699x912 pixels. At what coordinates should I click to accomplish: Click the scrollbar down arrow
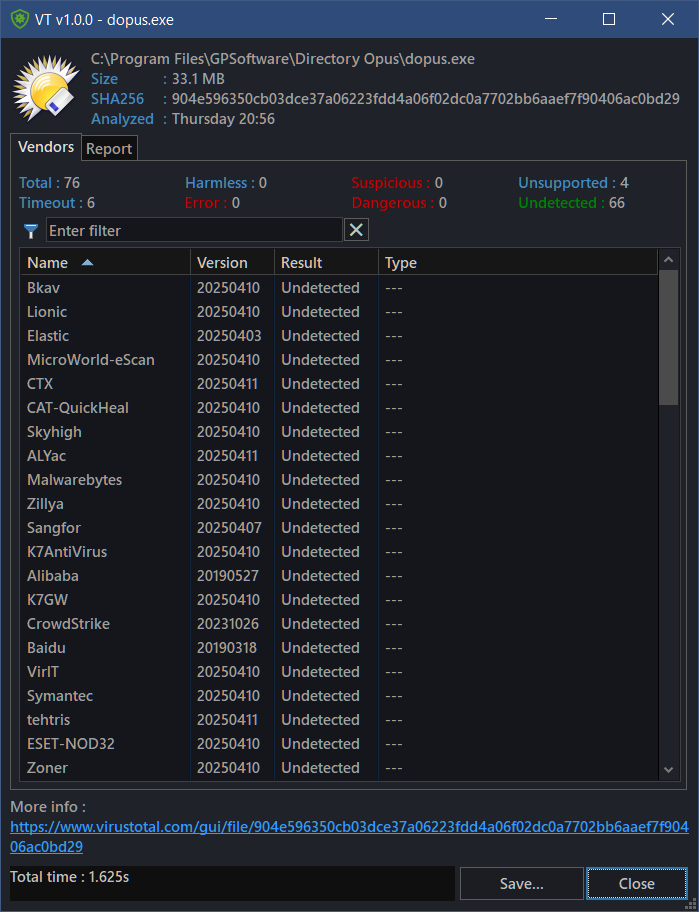668,770
